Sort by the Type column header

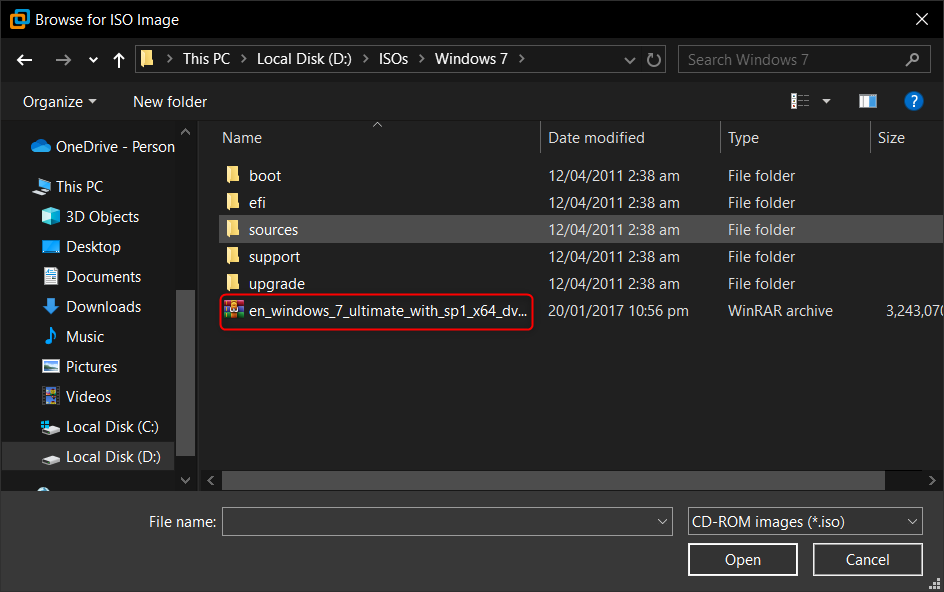click(x=743, y=138)
